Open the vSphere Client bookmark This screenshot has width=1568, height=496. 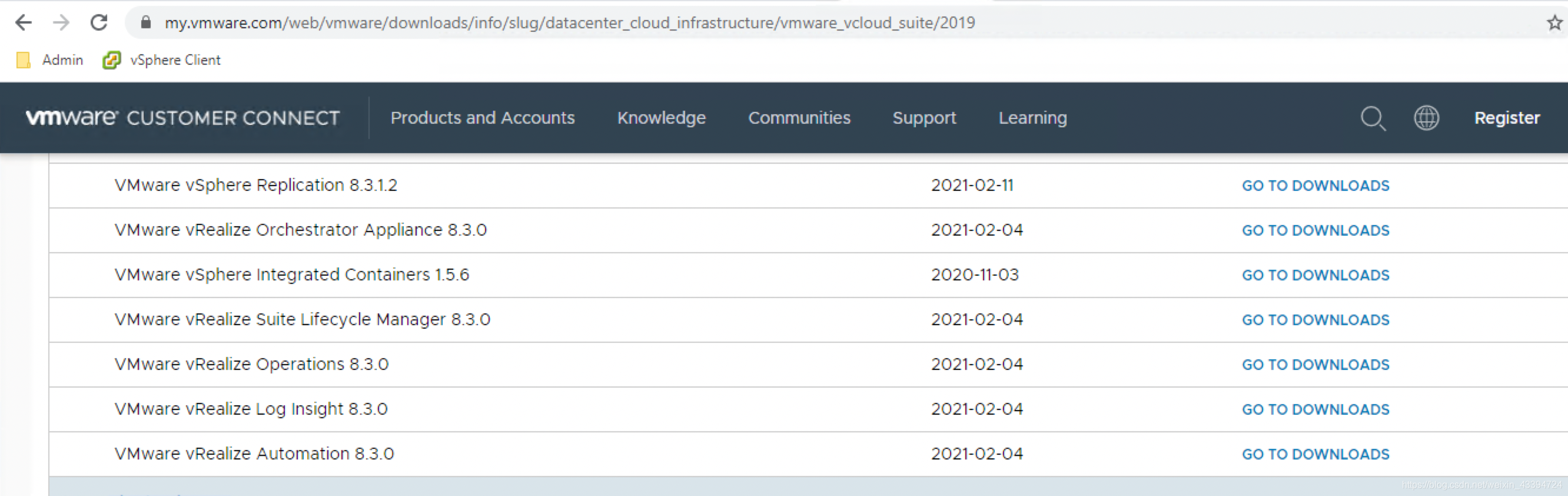162,59
